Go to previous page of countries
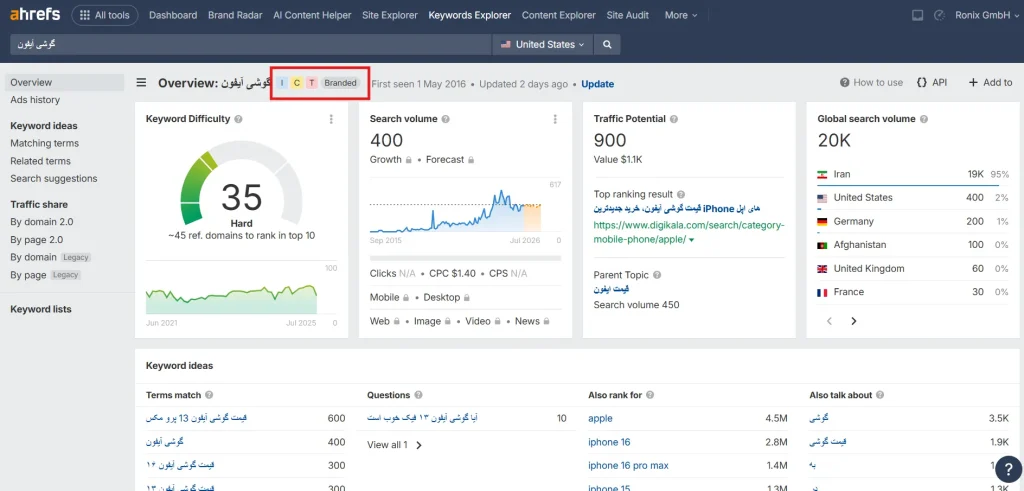This screenshot has width=1024, height=491. pyautogui.click(x=829, y=321)
